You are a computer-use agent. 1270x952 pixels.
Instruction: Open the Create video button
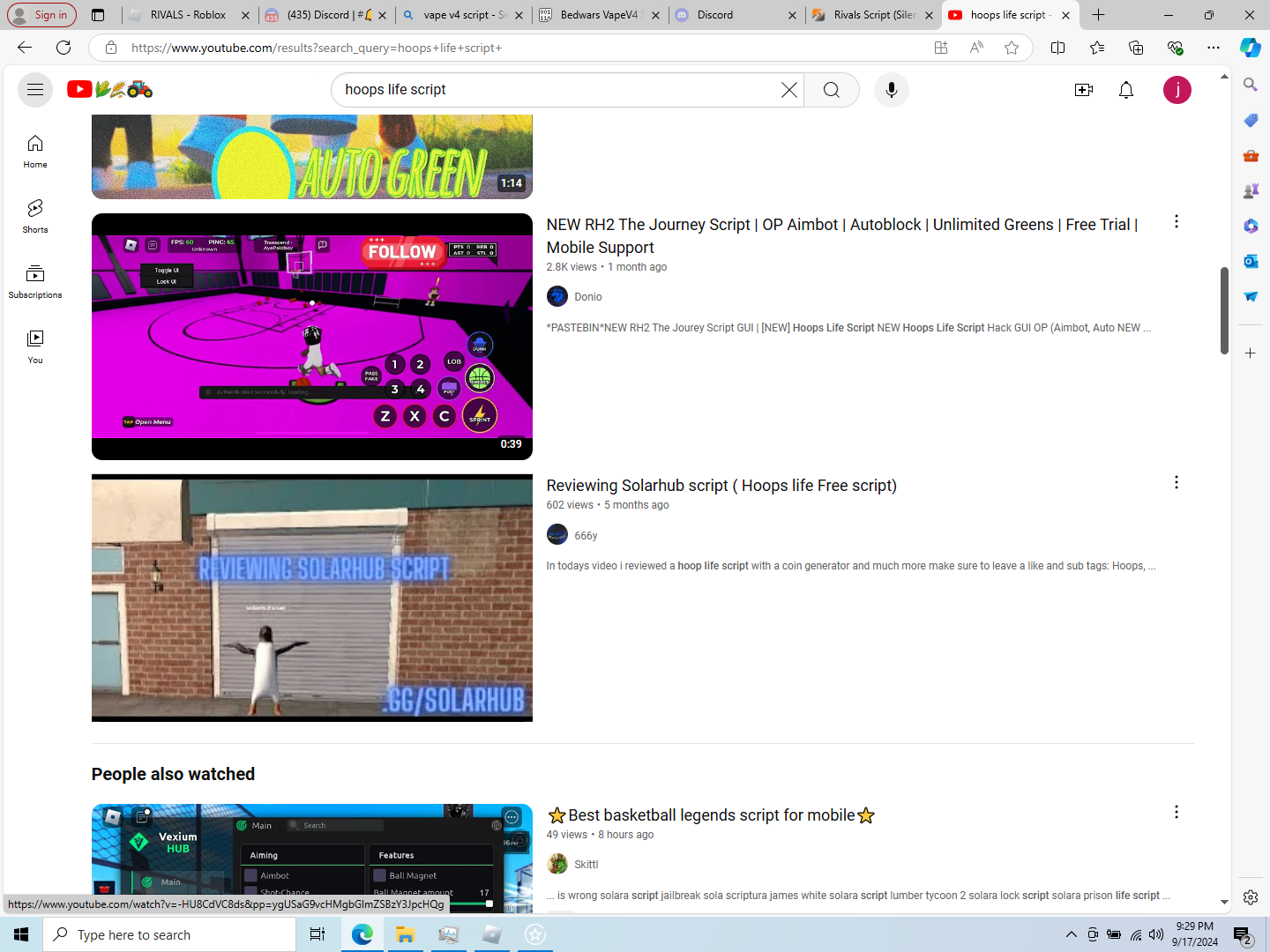(x=1084, y=90)
